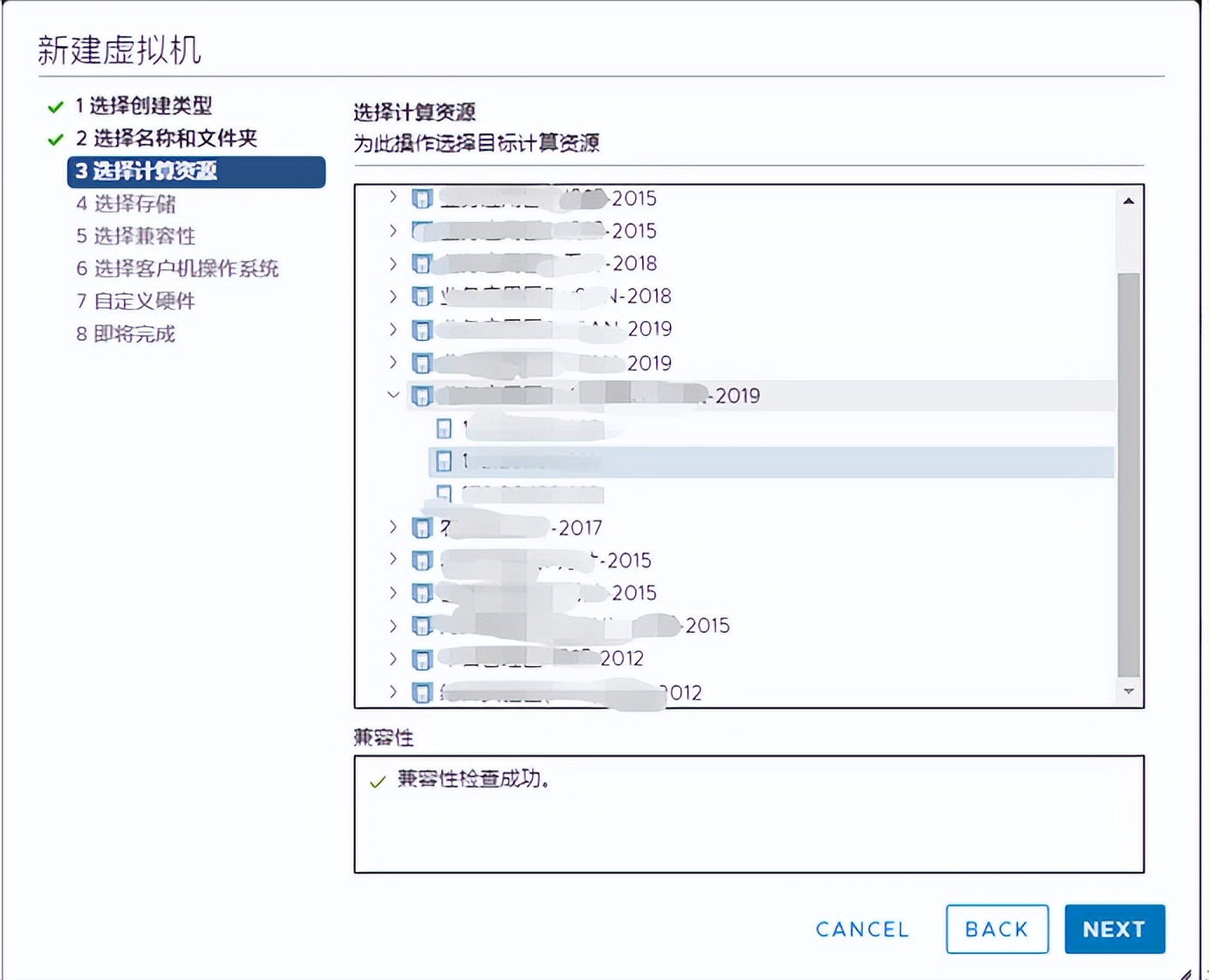
Task: Expand the cluster ending 2012 above the last row
Action: pyautogui.click(x=393, y=658)
